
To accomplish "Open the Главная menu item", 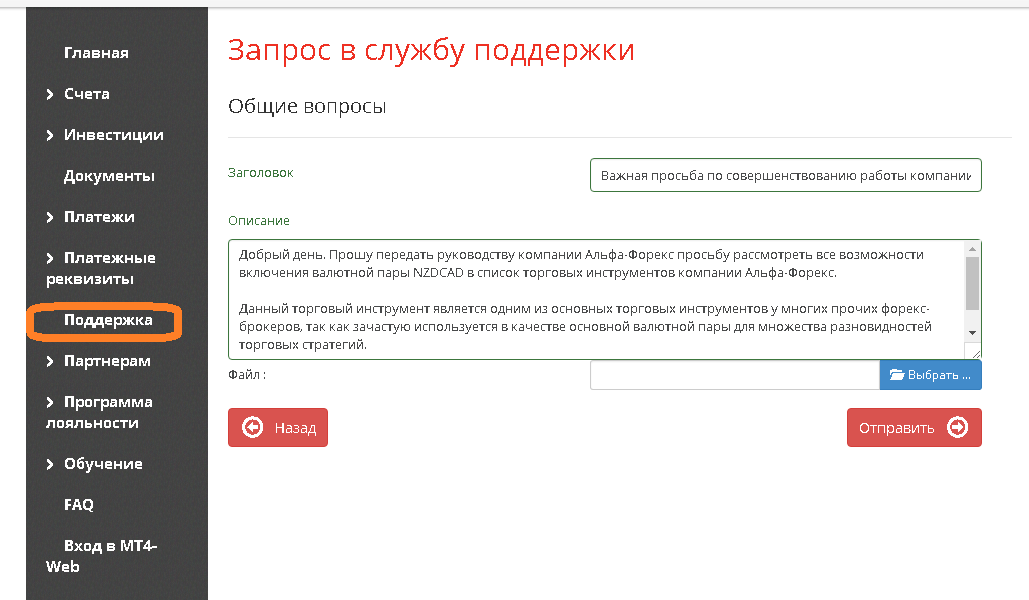I will [x=96, y=53].
